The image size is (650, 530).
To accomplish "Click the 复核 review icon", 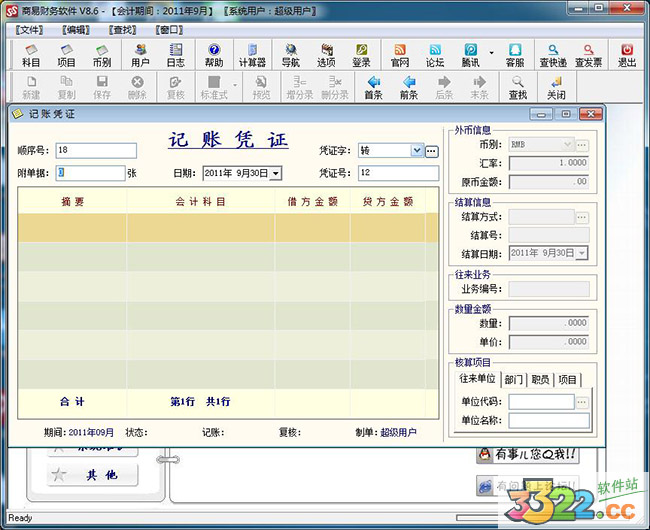I will (175, 88).
